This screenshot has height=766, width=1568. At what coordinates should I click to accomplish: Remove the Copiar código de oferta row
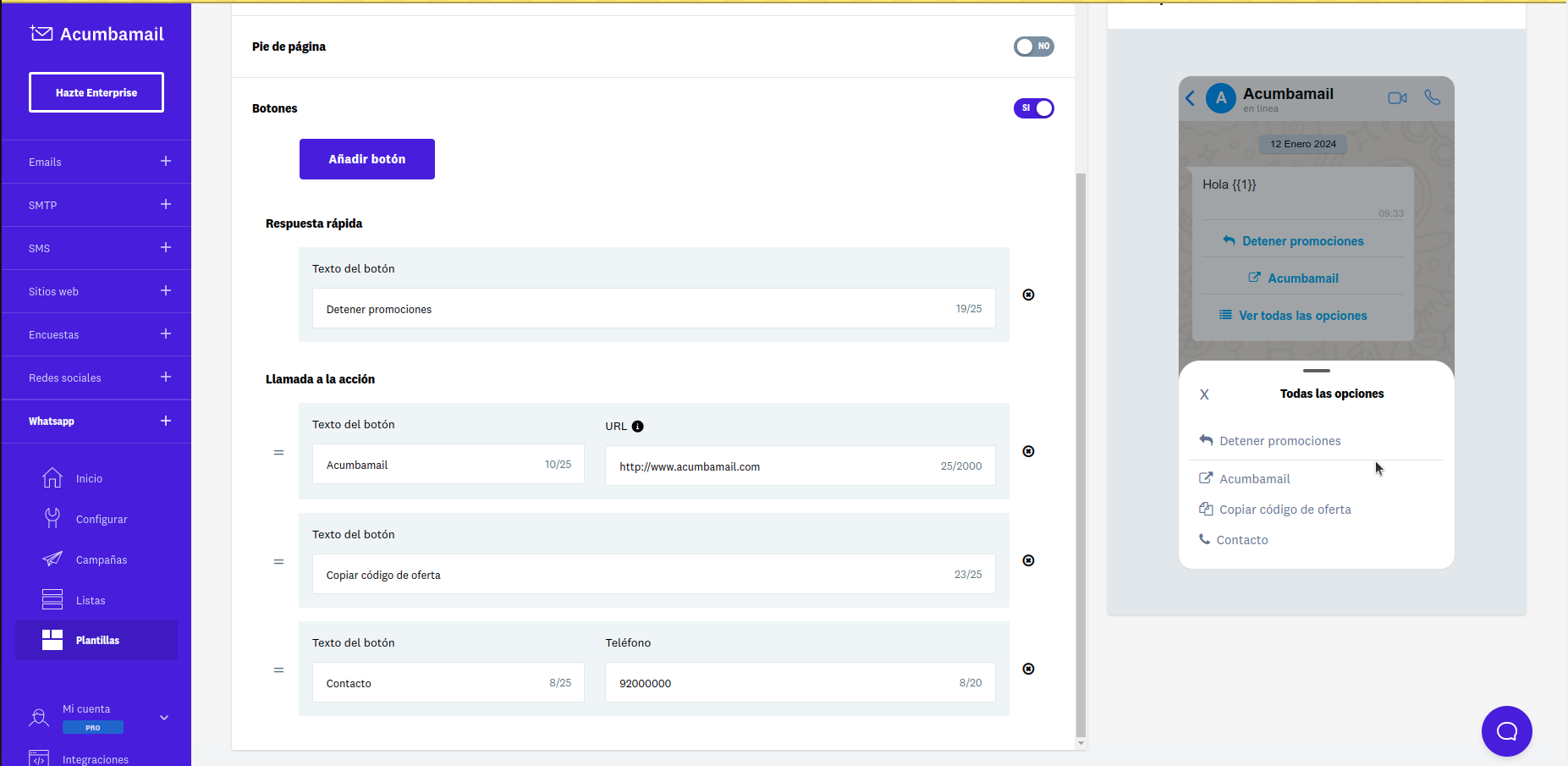(x=1028, y=560)
